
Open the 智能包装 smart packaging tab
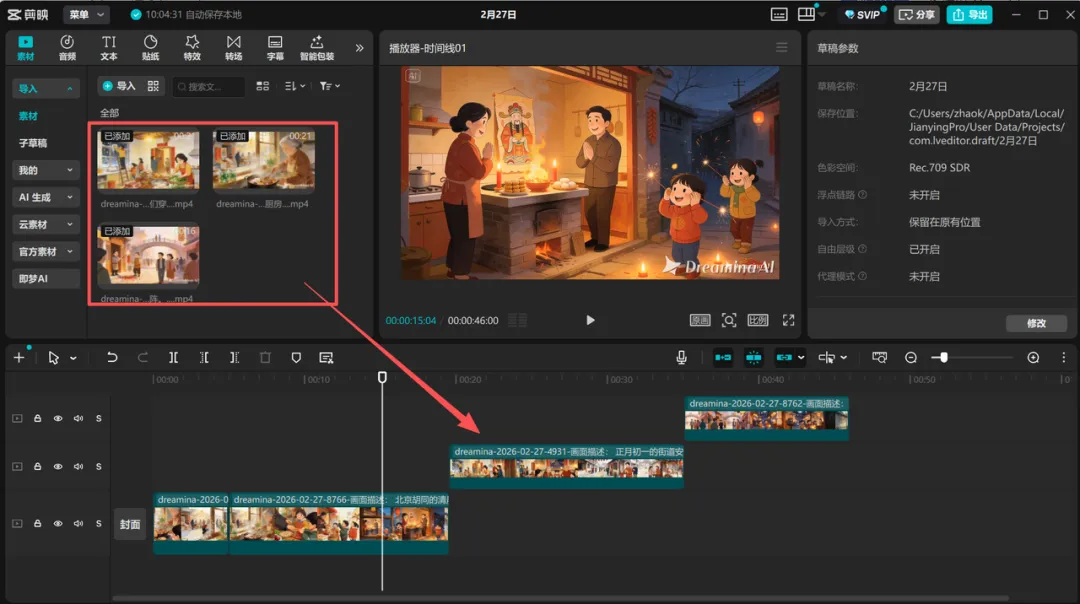(317, 48)
